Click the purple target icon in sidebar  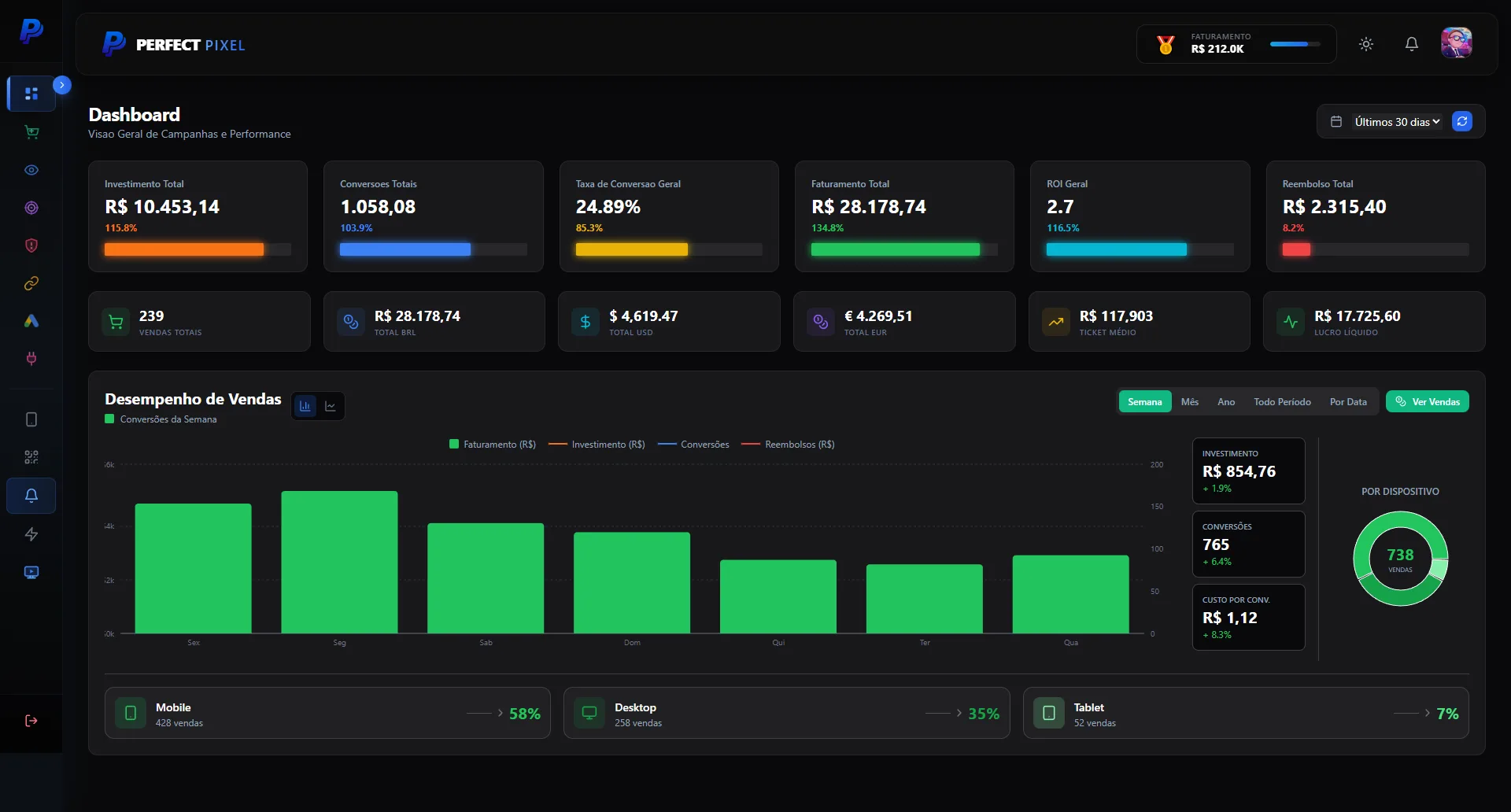pos(31,208)
